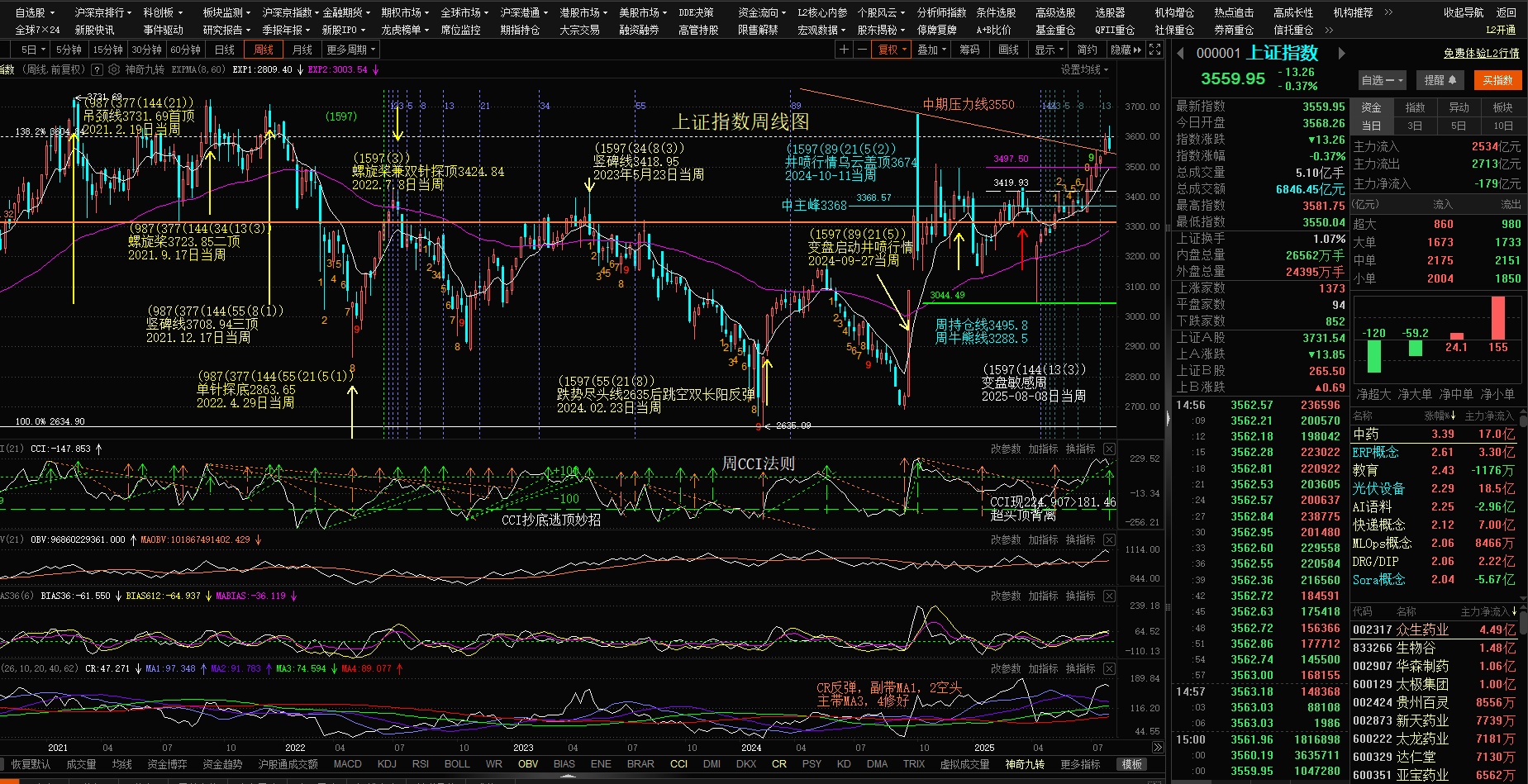This screenshot has height=784, width=1528.
Task: Open the indicator help question-mark icon
Action: pos(97,70)
